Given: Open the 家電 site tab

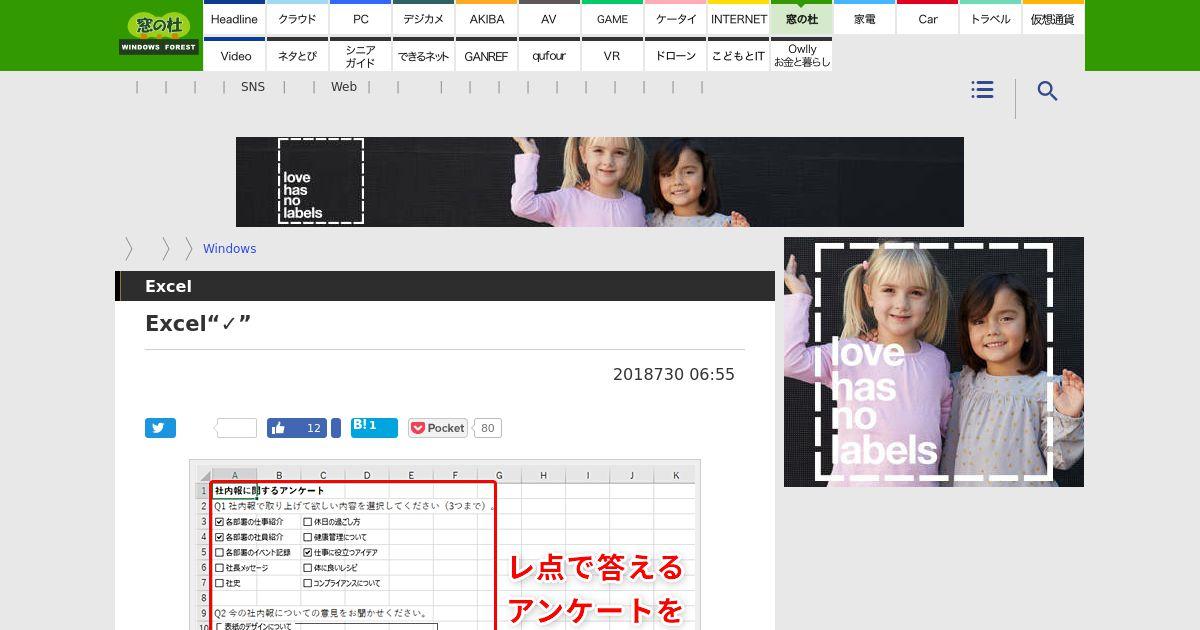Looking at the screenshot, I should click(x=864, y=19).
